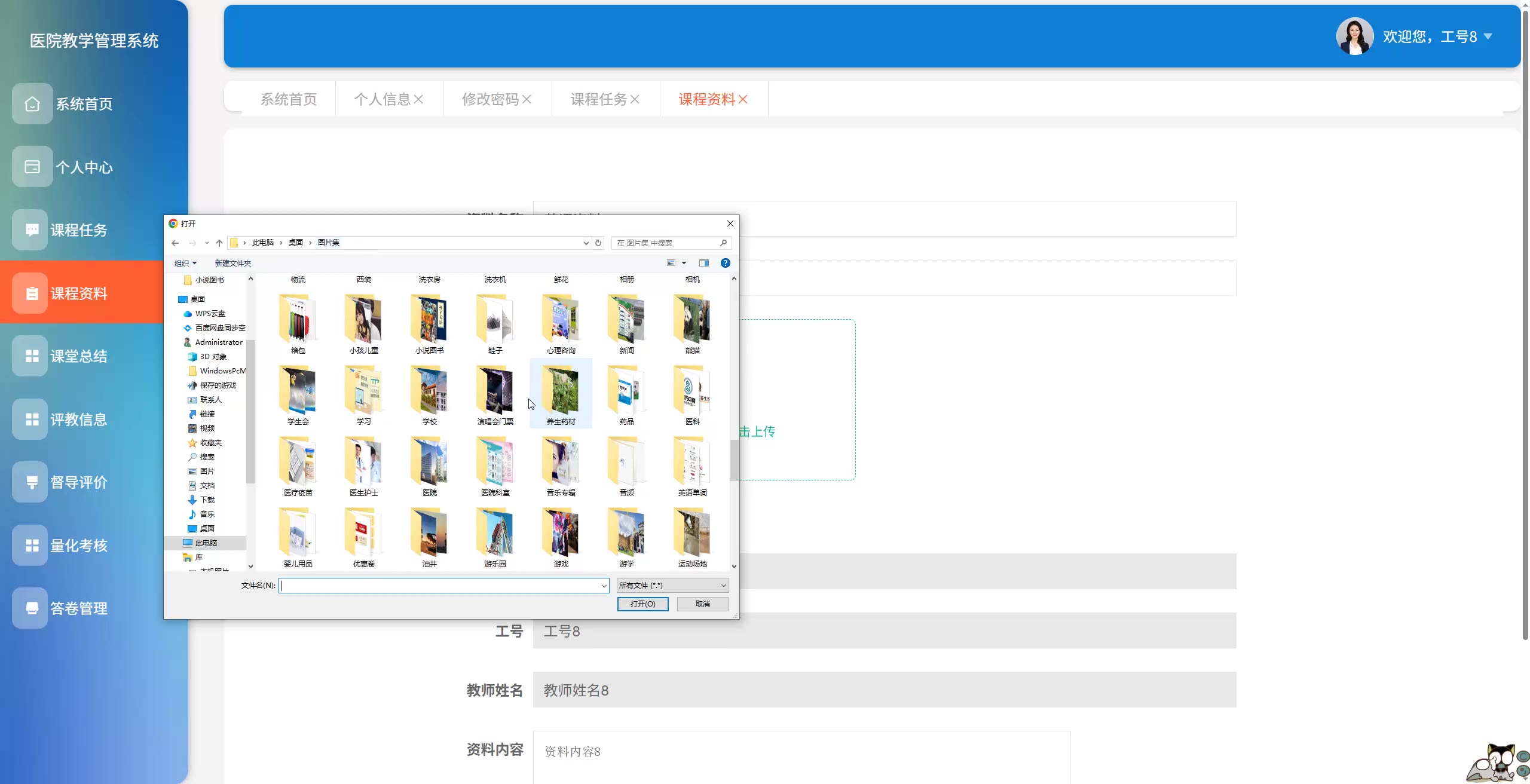Open the 组织 dropdown menu
The height and width of the screenshot is (784, 1530).
185,263
